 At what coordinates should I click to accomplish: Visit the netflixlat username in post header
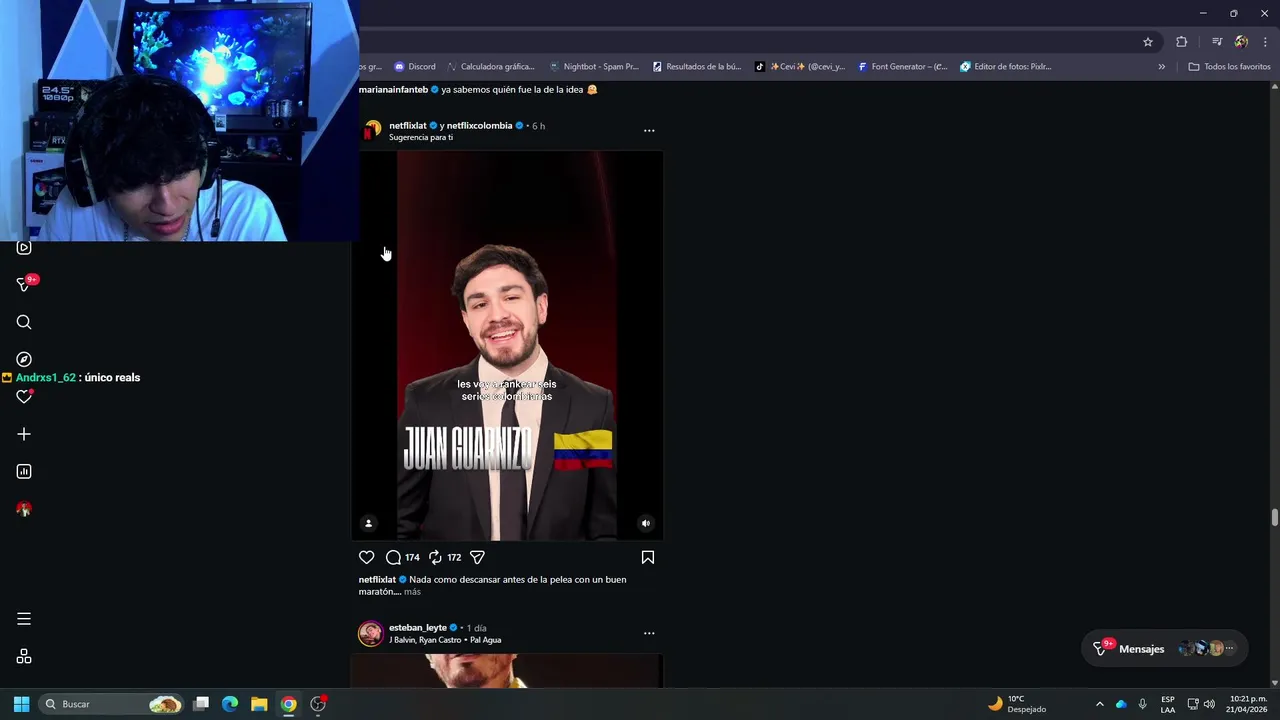(x=408, y=126)
